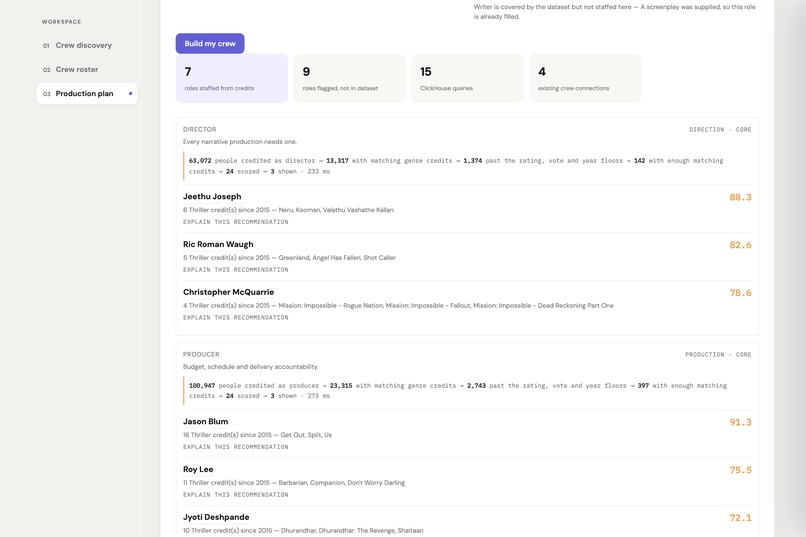
Task: Explain the Jeethu Joseph recommendation
Action: tap(235, 222)
